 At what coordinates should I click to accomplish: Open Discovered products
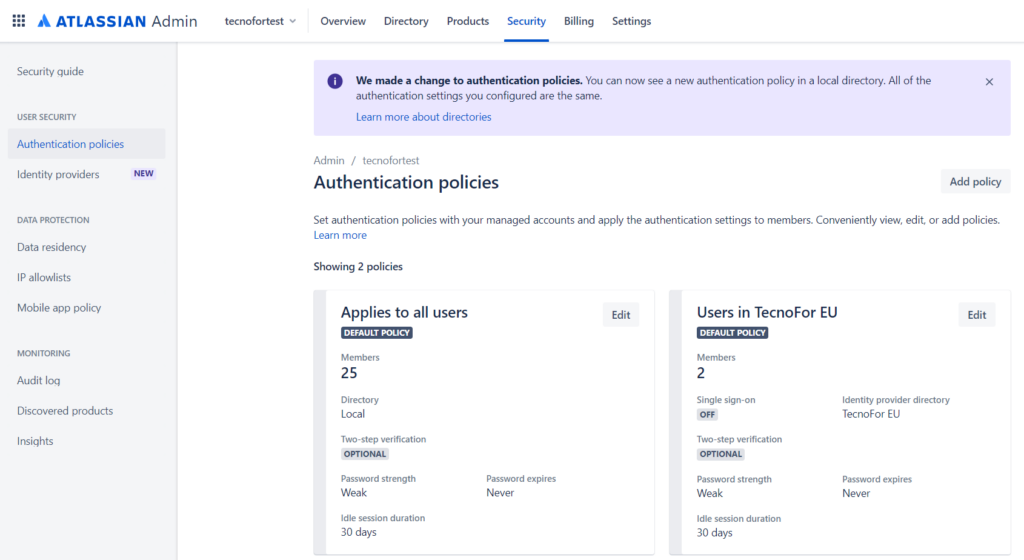click(65, 411)
